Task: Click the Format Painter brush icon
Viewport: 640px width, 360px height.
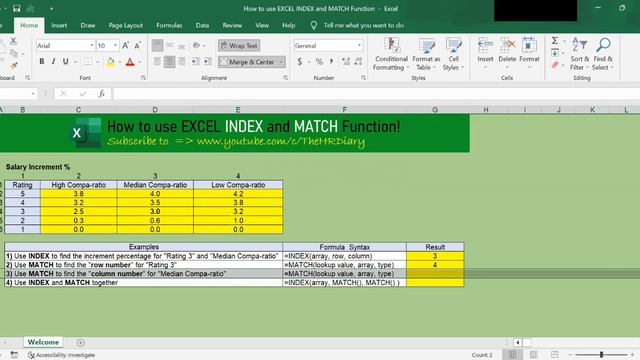Action: coord(14,65)
